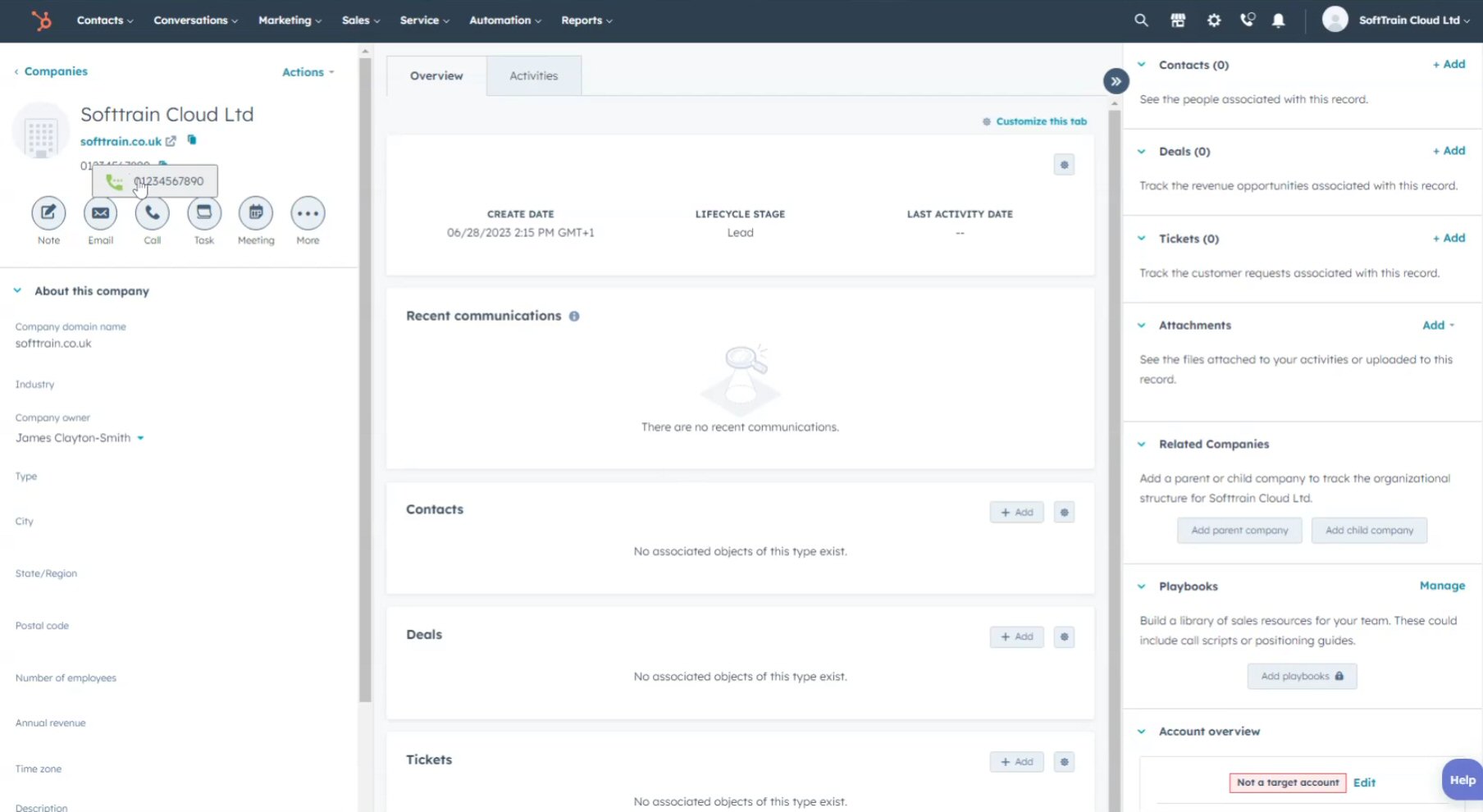The width and height of the screenshot is (1483, 812).
Task: Click the user avatar in top bar
Action: tap(1335, 19)
